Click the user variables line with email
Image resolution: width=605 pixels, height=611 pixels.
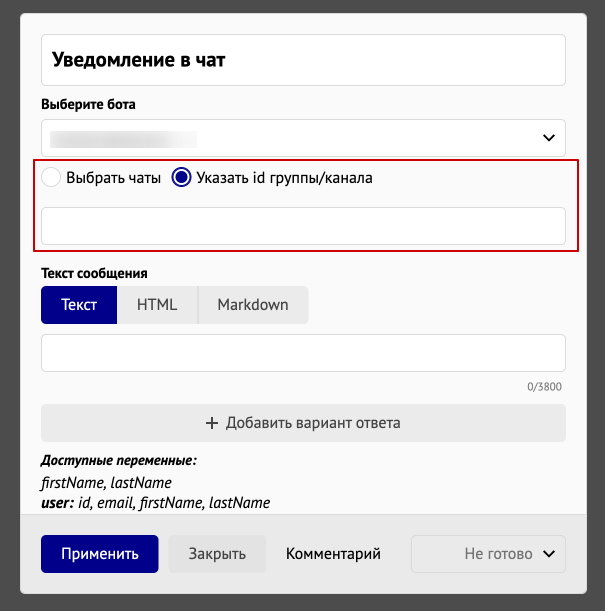click(155, 503)
